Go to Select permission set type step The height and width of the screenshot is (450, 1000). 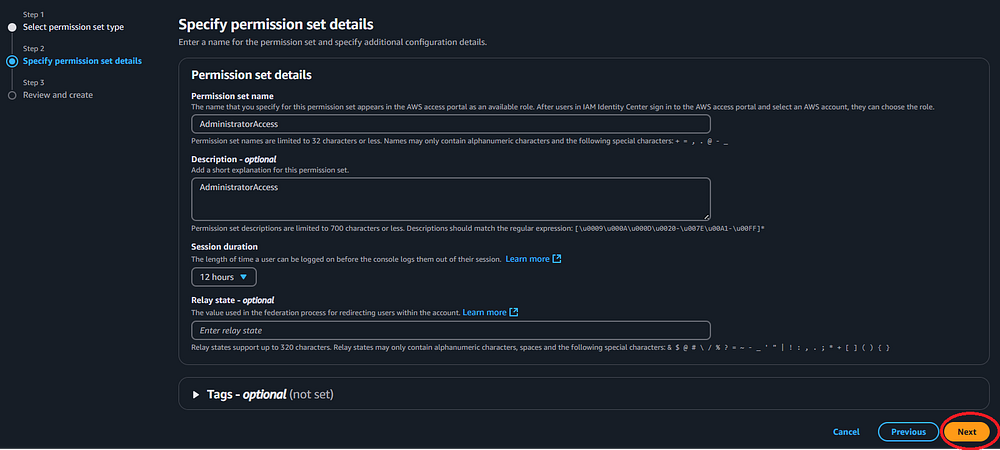tap(73, 27)
